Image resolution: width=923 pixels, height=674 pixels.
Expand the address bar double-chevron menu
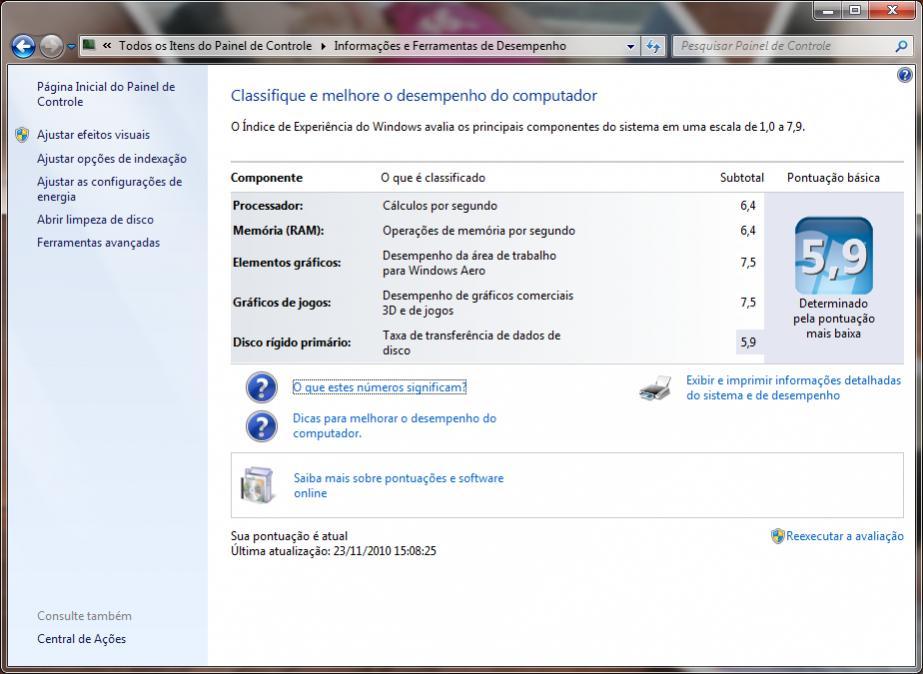point(107,45)
